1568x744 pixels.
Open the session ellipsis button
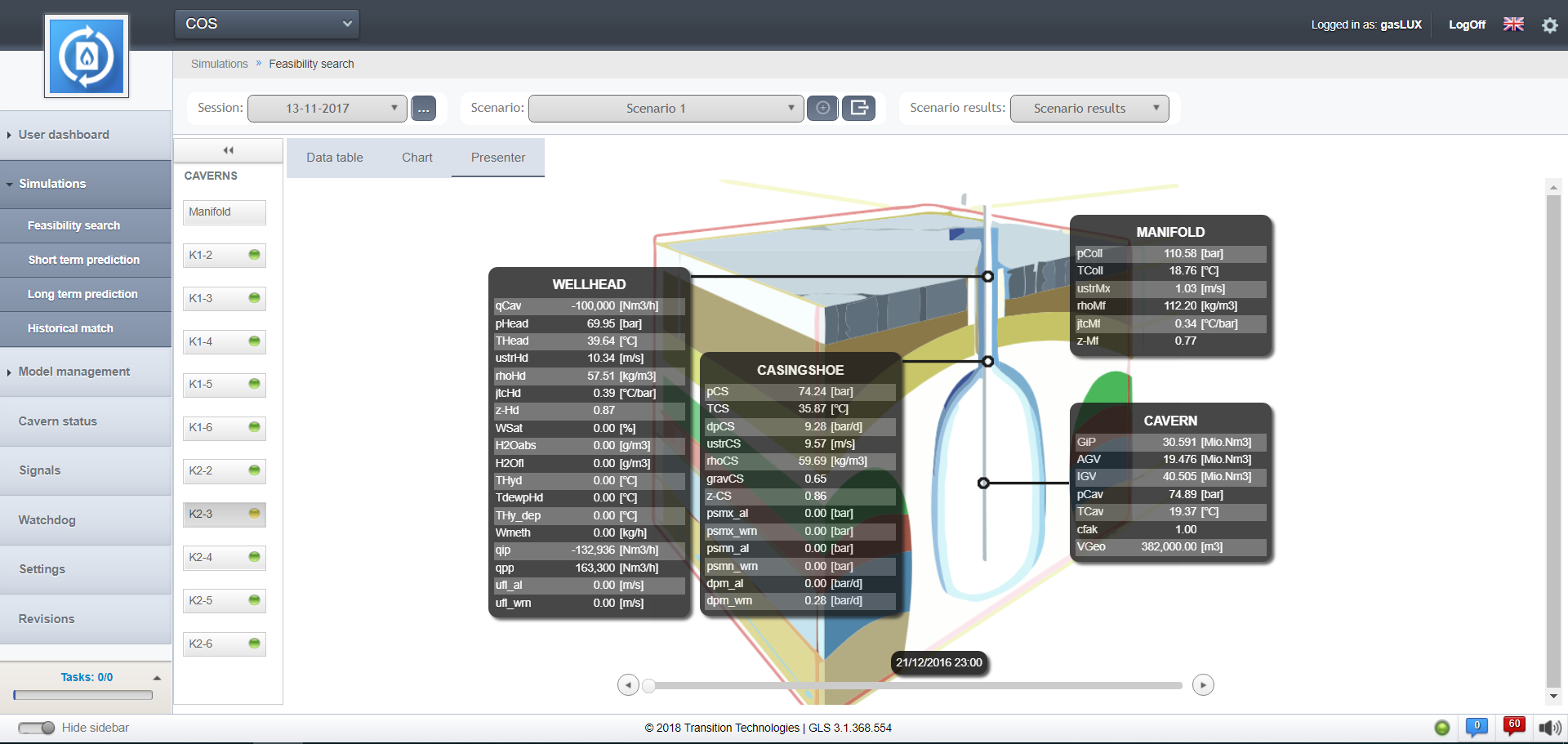(x=423, y=109)
